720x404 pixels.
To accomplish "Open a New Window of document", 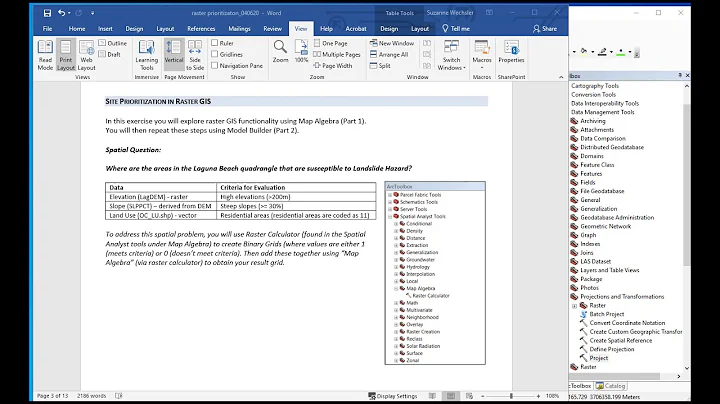I will (x=392, y=43).
